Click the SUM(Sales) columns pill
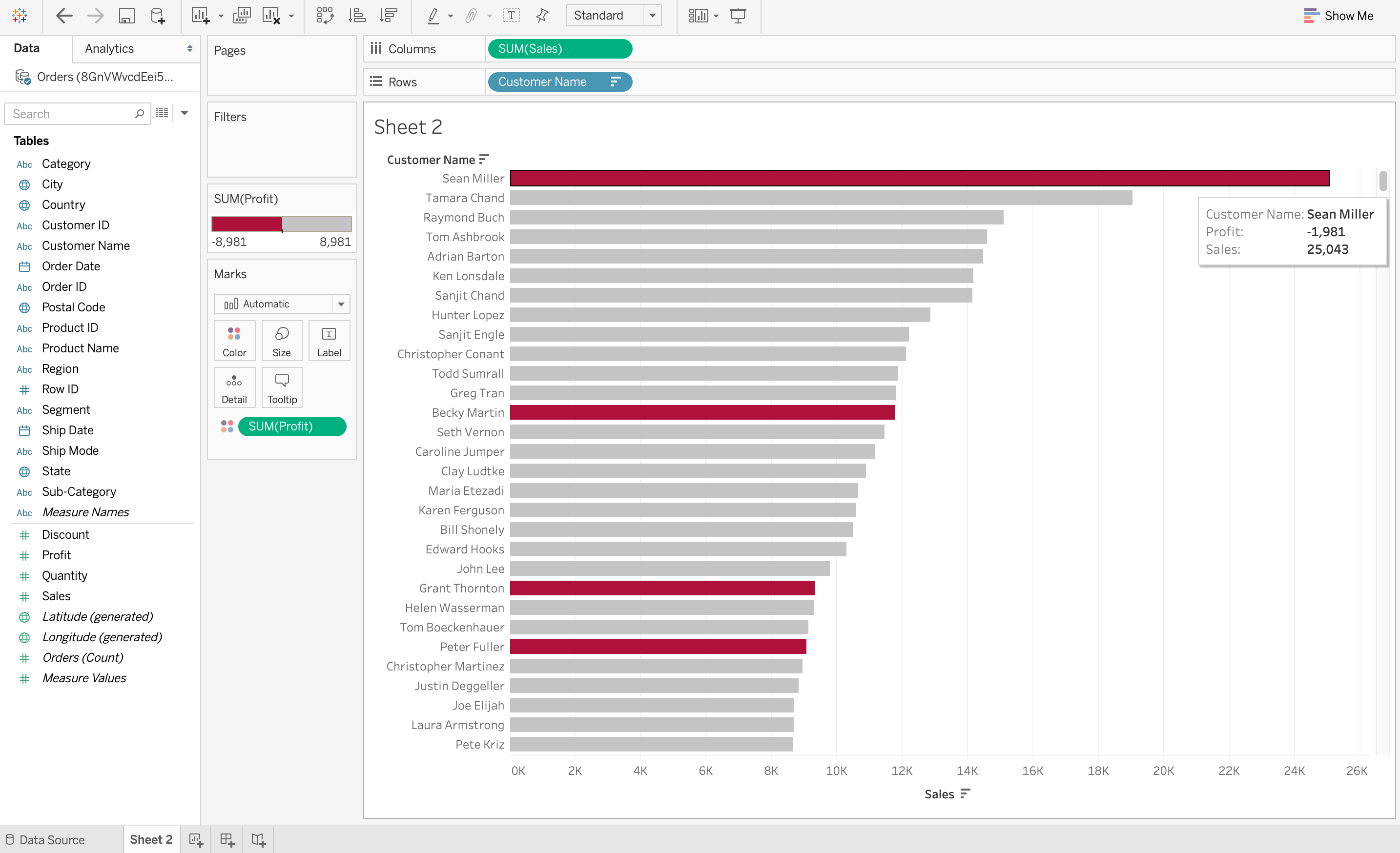 click(560, 48)
